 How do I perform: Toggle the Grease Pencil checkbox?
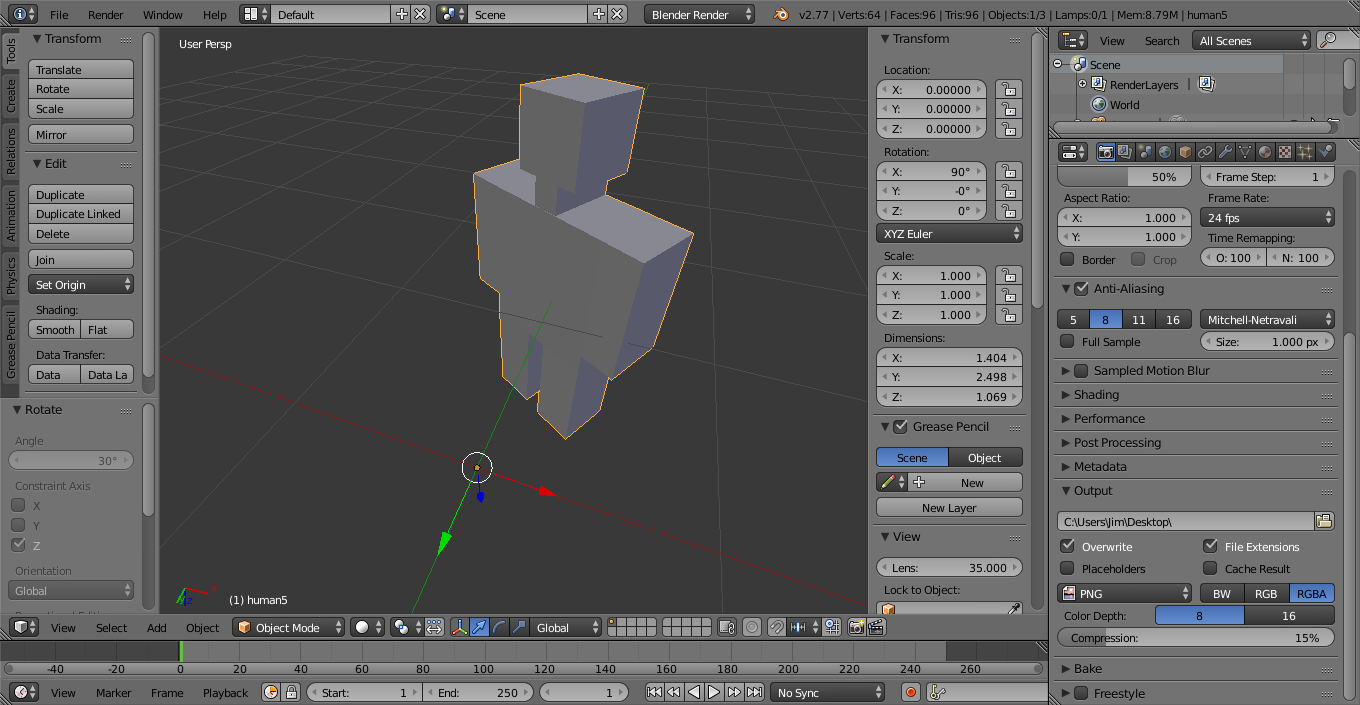click(900, 426)
